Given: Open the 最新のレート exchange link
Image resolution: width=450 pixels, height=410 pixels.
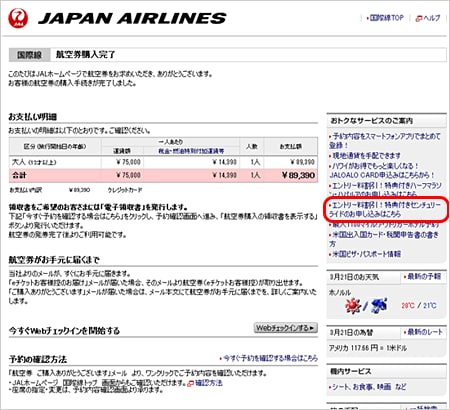Looking at the screenshot, I should coord(425,332).
